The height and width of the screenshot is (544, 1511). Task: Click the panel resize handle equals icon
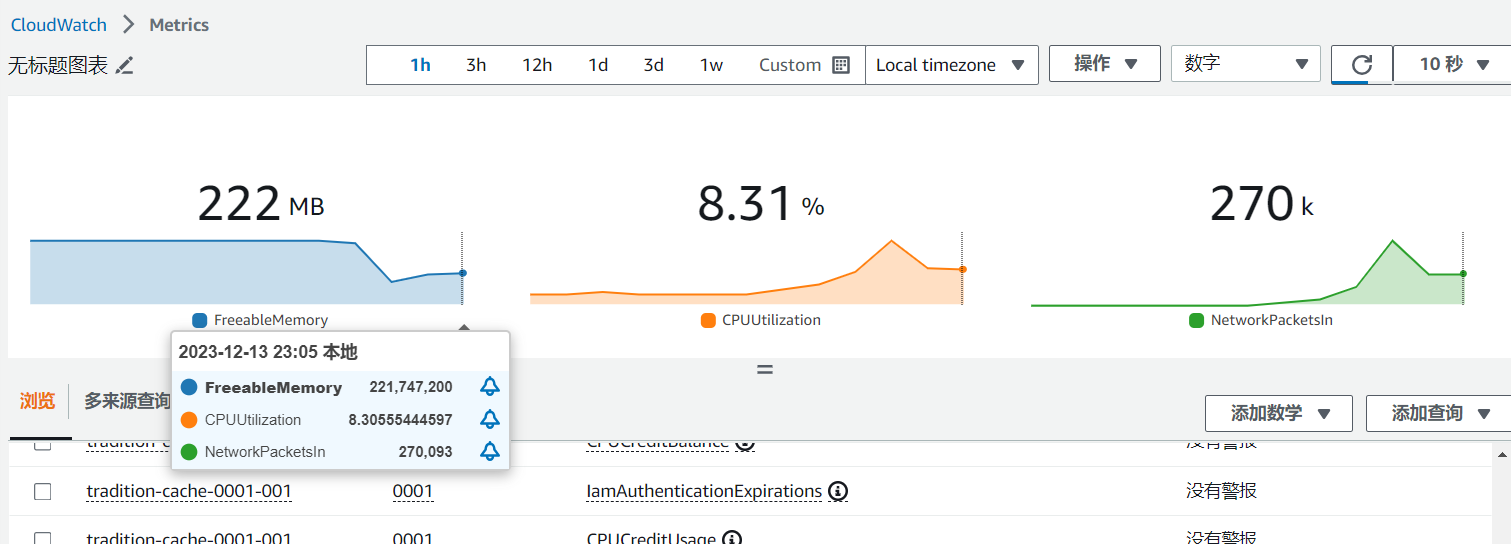tap(765, 369)
